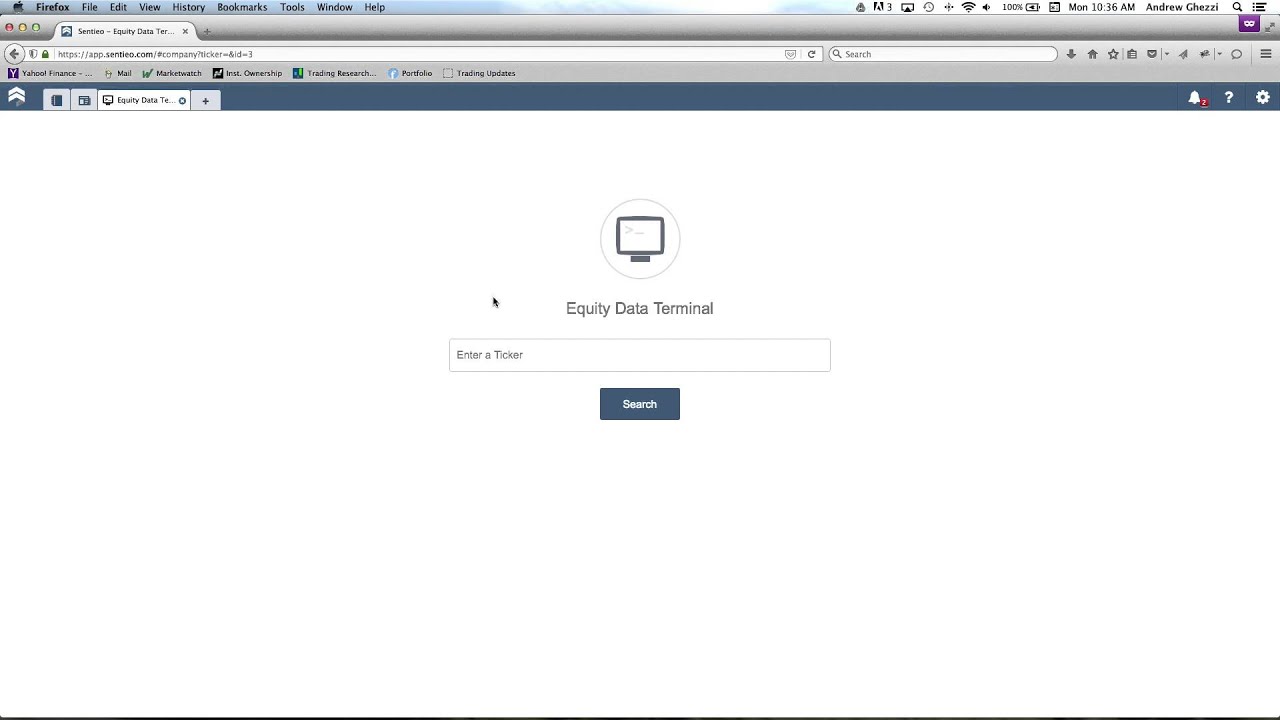Click the Sentieo logo icon
The height and width of the screenshot is (720, 1280).
coord(16,97)
